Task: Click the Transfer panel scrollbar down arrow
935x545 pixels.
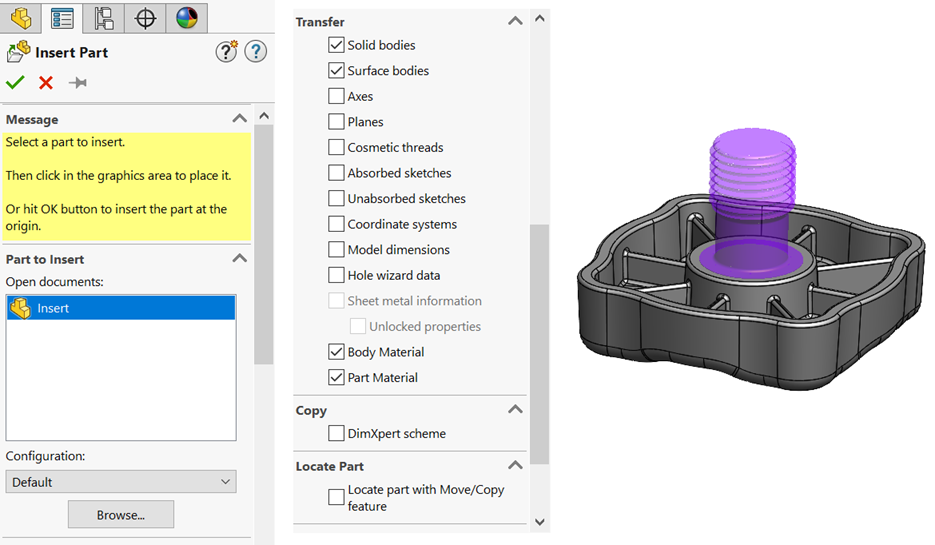Action: point(540,522)
